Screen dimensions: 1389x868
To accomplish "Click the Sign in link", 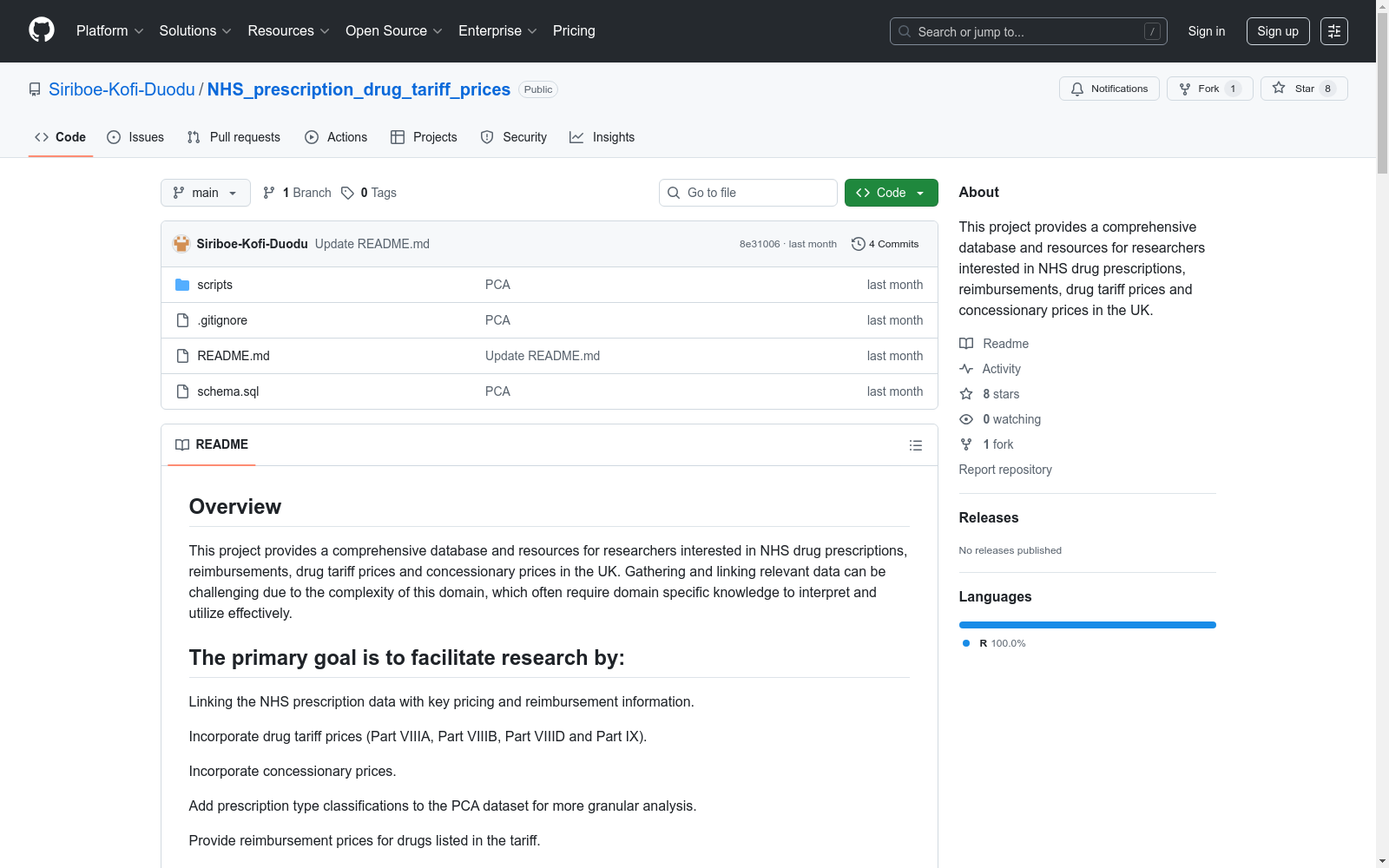I will (x=1207, y=31).
